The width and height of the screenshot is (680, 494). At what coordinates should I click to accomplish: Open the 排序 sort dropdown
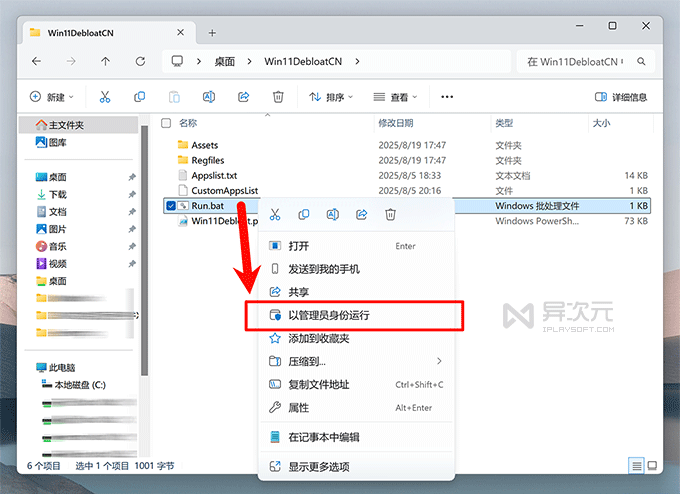click(330, 97)
